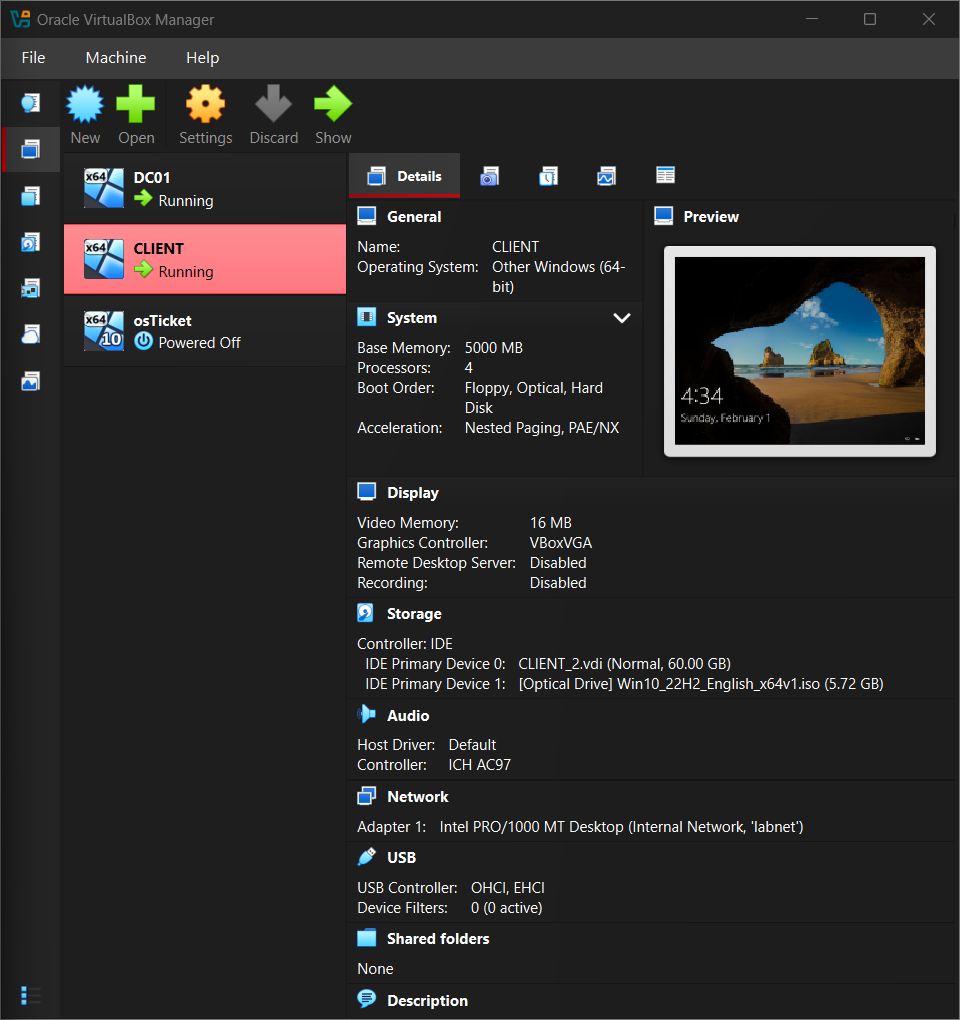
Task: Click the New machine toolbar button
Action: click(85, 114)
